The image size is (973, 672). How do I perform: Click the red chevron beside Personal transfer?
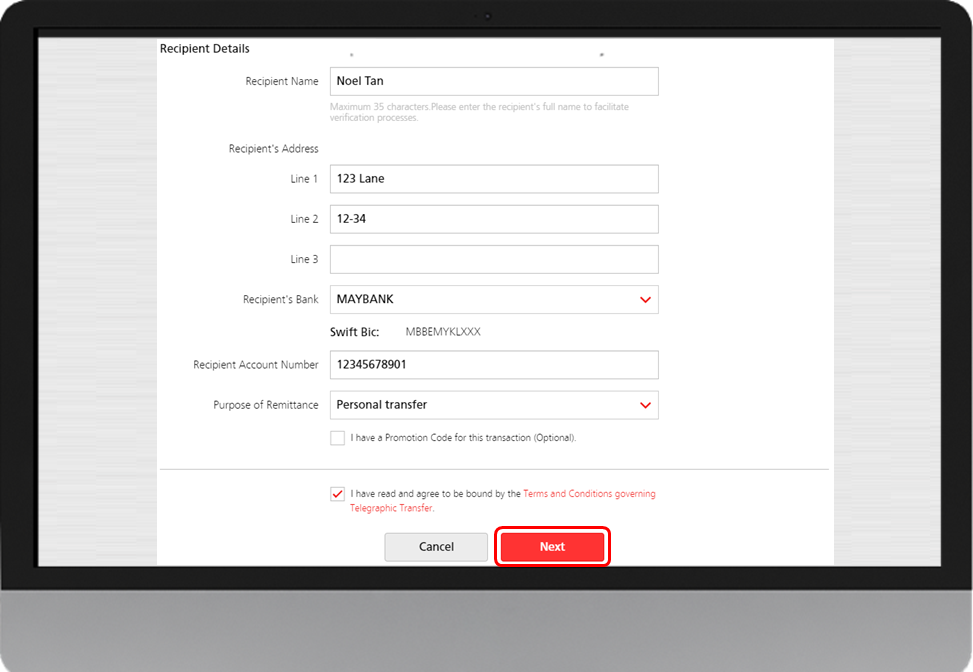pyautogui.click(x=645, y=405)
